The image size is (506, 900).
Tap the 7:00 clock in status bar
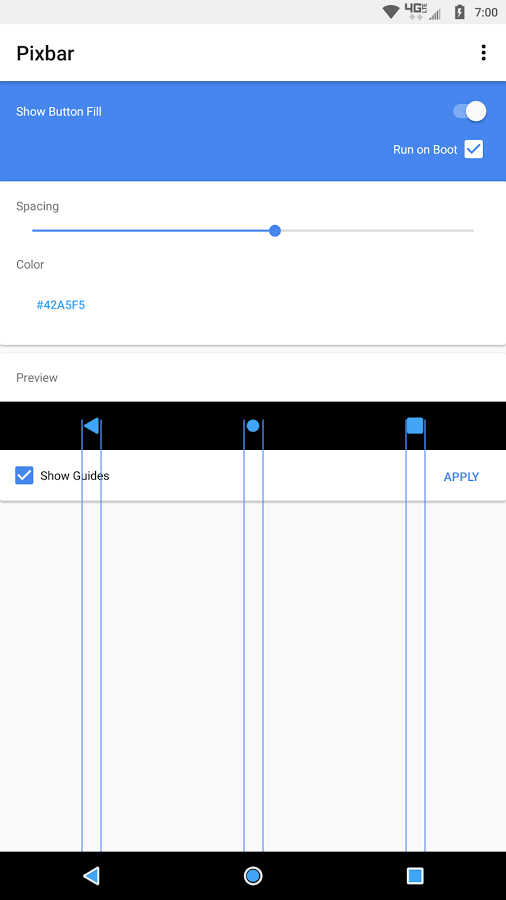[486, 12]
